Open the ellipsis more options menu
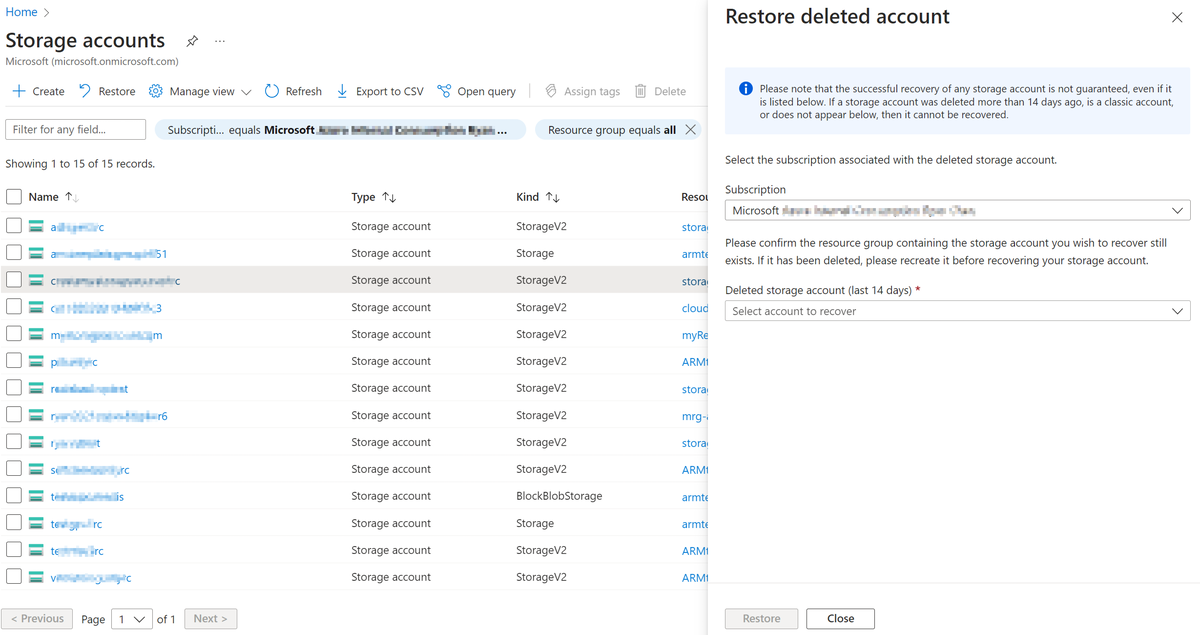This screenshot has height=635, width=1200. click(x=220, y=41)
